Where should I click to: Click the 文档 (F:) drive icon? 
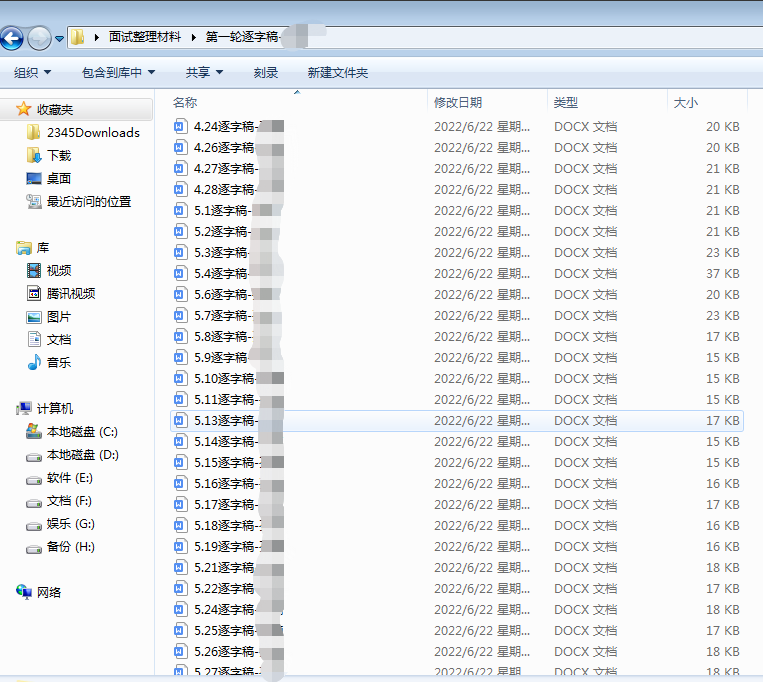34,503
